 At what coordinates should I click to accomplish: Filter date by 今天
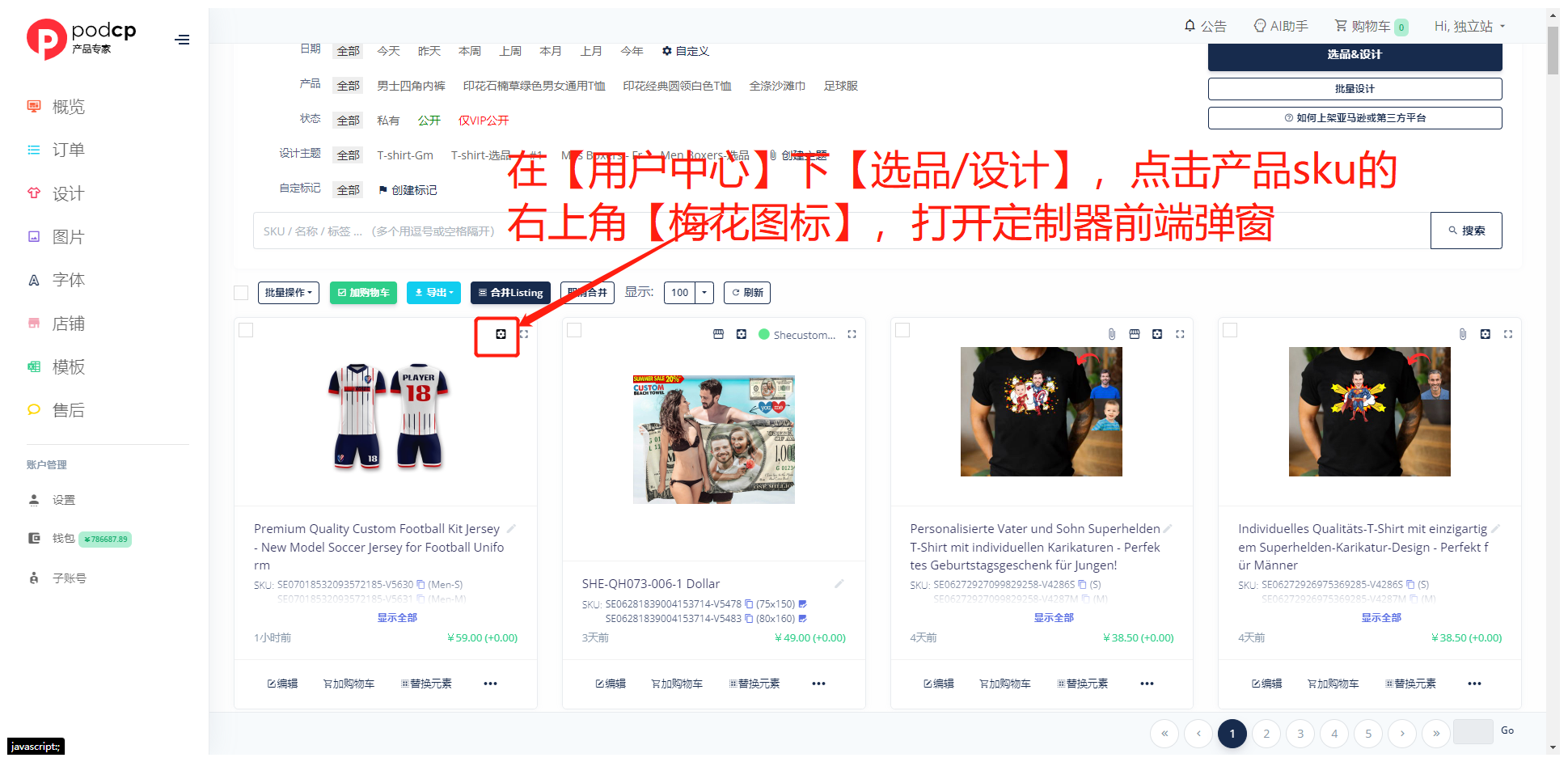click(x=388, y=51)
